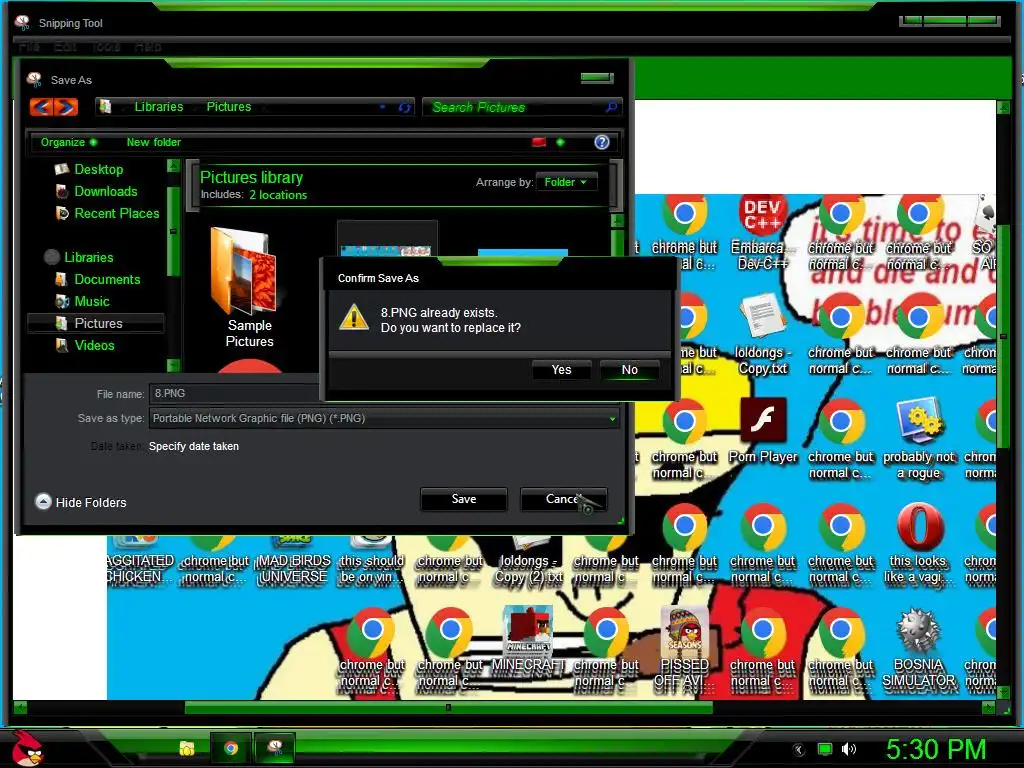Click the Snipping Tool horizontal scrollbar thumb
The width and height of the screenshot is (1024, 768).
449,707
